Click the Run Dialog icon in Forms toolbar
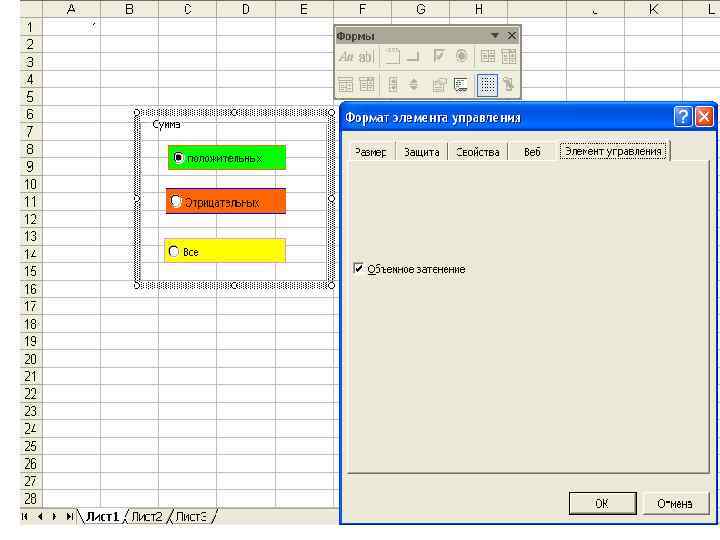The height and width of the screenshot is (540, 720). point(508,84)
